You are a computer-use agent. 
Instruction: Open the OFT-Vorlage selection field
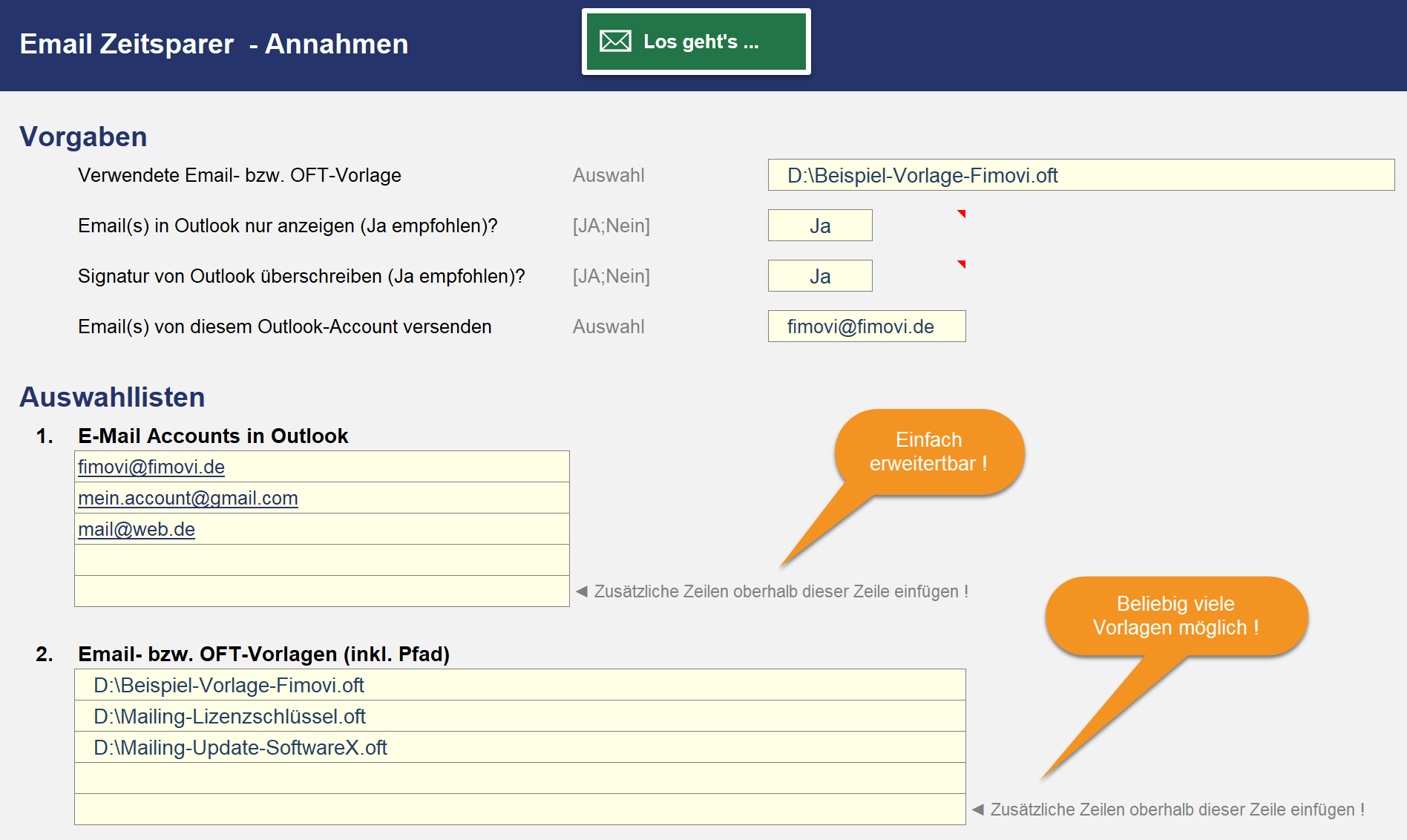[1080, 175]
